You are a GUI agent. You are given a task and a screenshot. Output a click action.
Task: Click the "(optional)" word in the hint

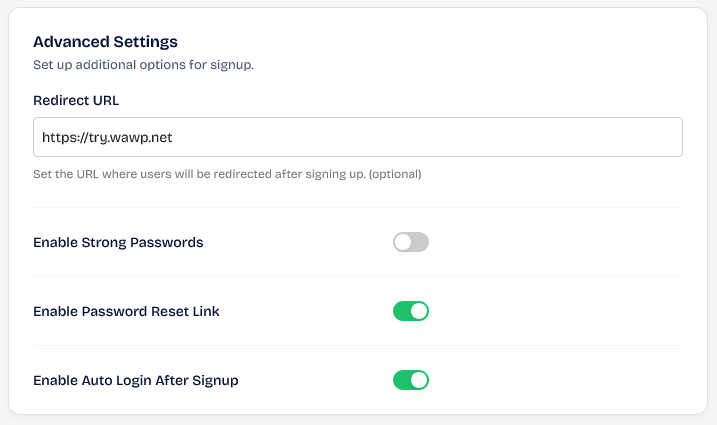395,174
